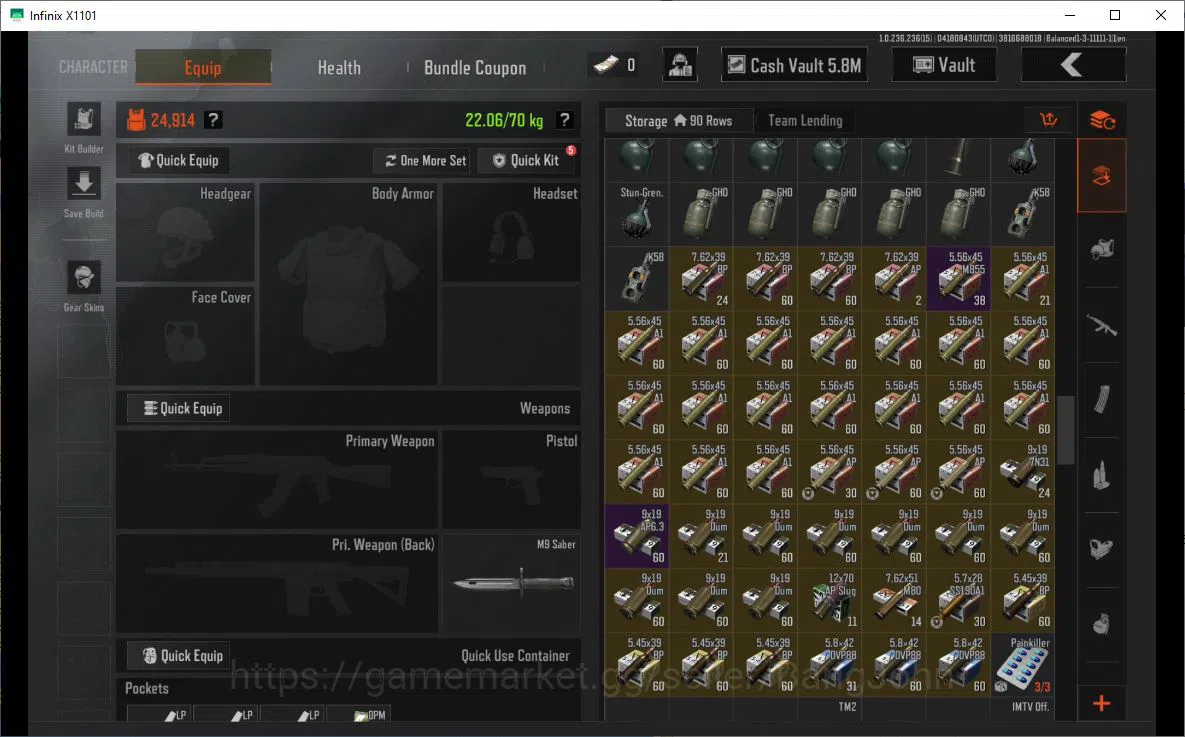1185x737 pixels.
Task: Select the Face Cover equipment slot
Action: [x=185, y=336]
